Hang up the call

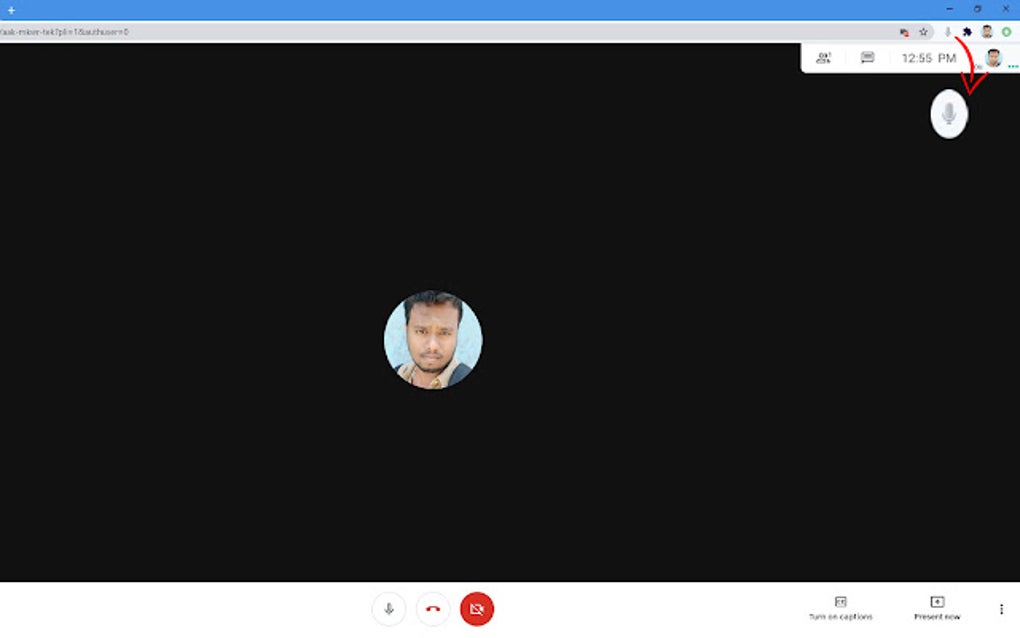(433, 606)
